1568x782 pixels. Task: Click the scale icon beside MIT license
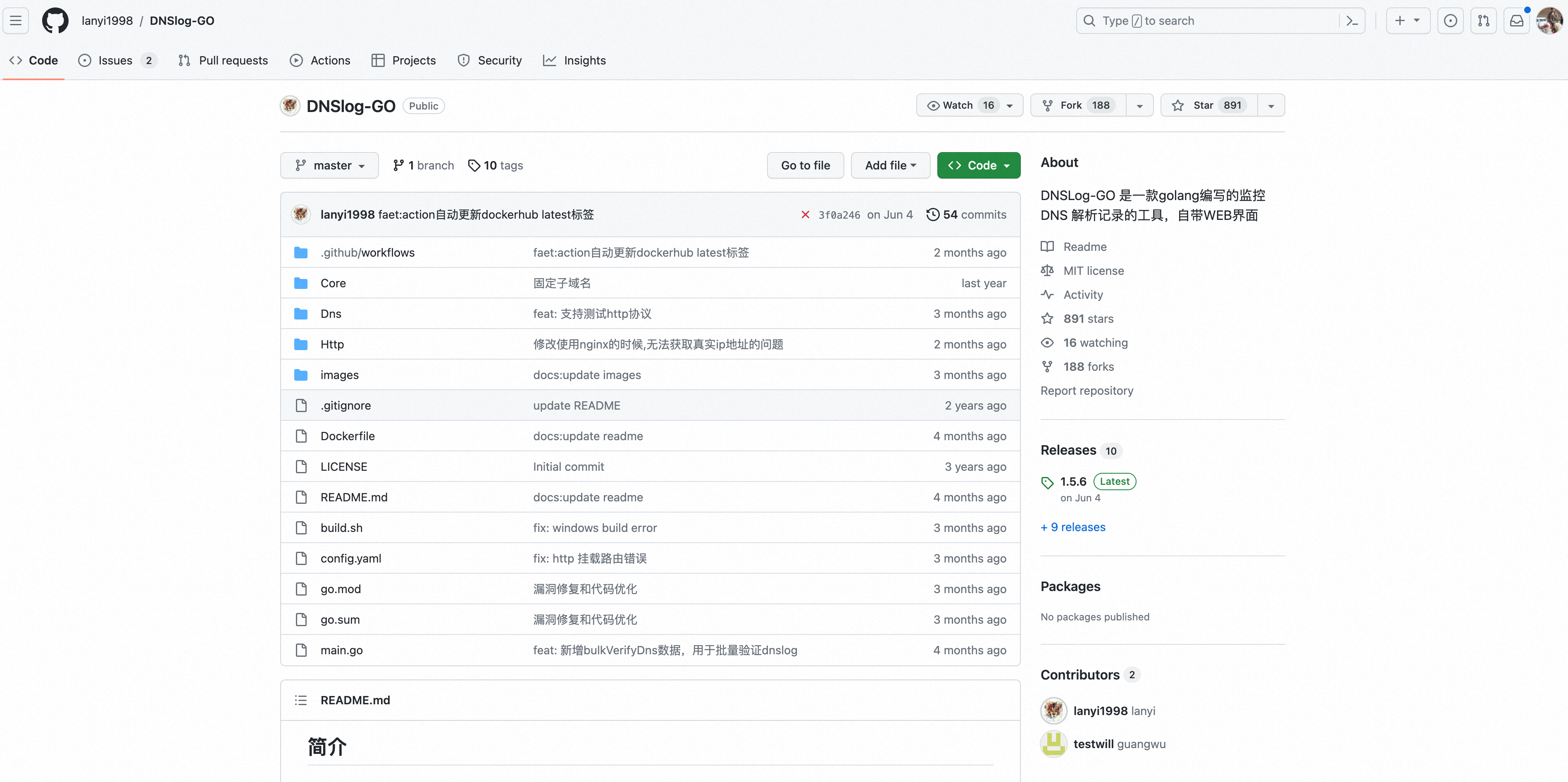[1047, 271]
